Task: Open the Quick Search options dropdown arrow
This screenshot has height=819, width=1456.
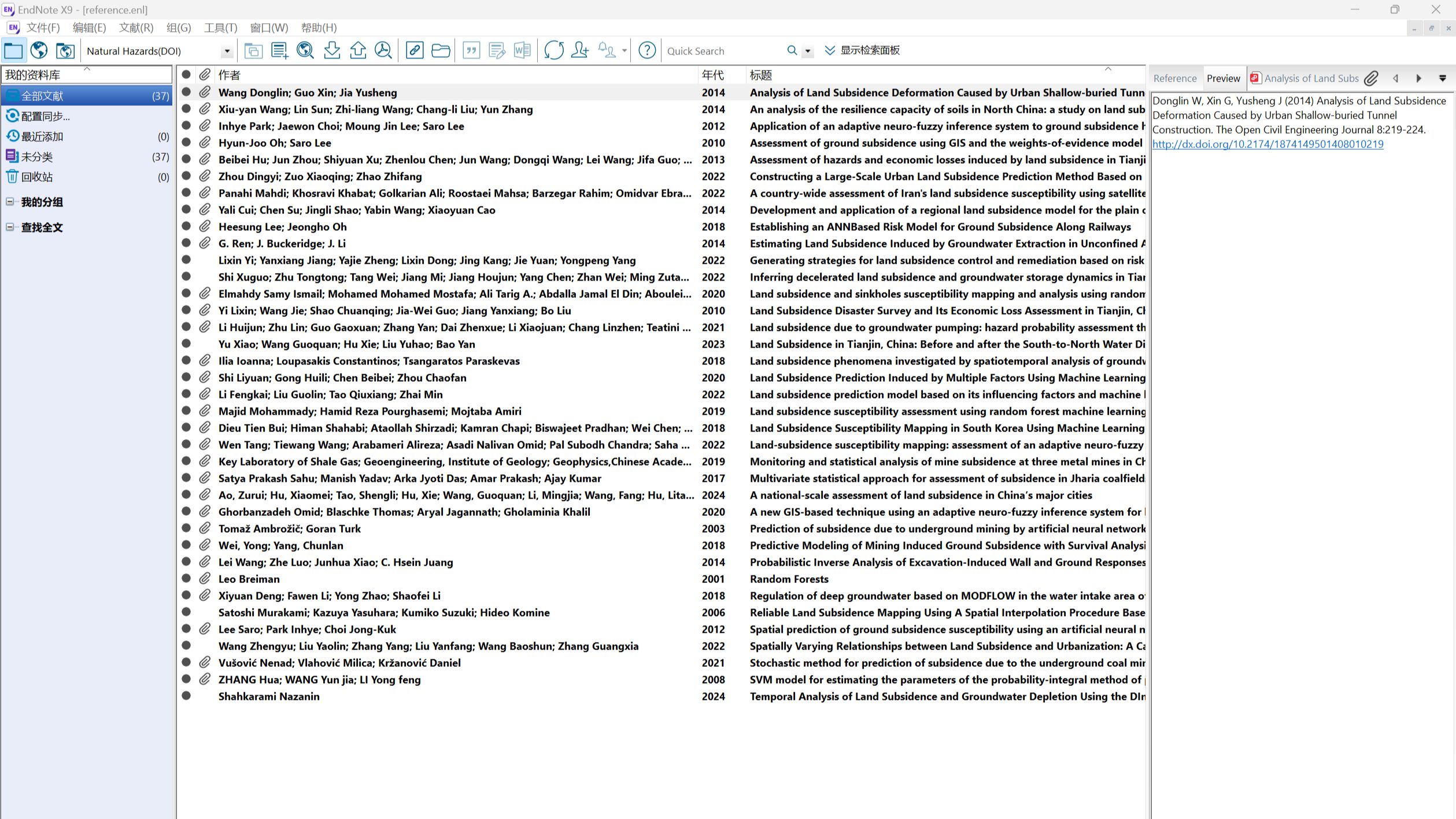Action: coord(808,51)
